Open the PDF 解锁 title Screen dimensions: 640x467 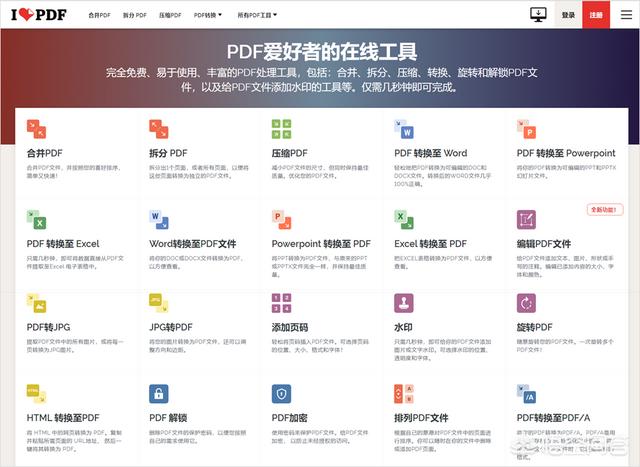[168, 418]
